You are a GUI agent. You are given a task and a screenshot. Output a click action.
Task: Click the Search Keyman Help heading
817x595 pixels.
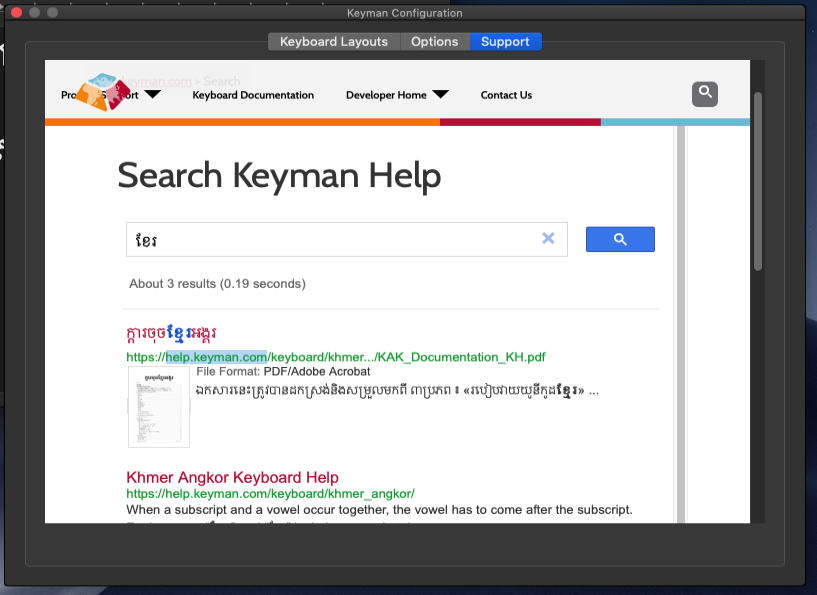pos(279,176)
